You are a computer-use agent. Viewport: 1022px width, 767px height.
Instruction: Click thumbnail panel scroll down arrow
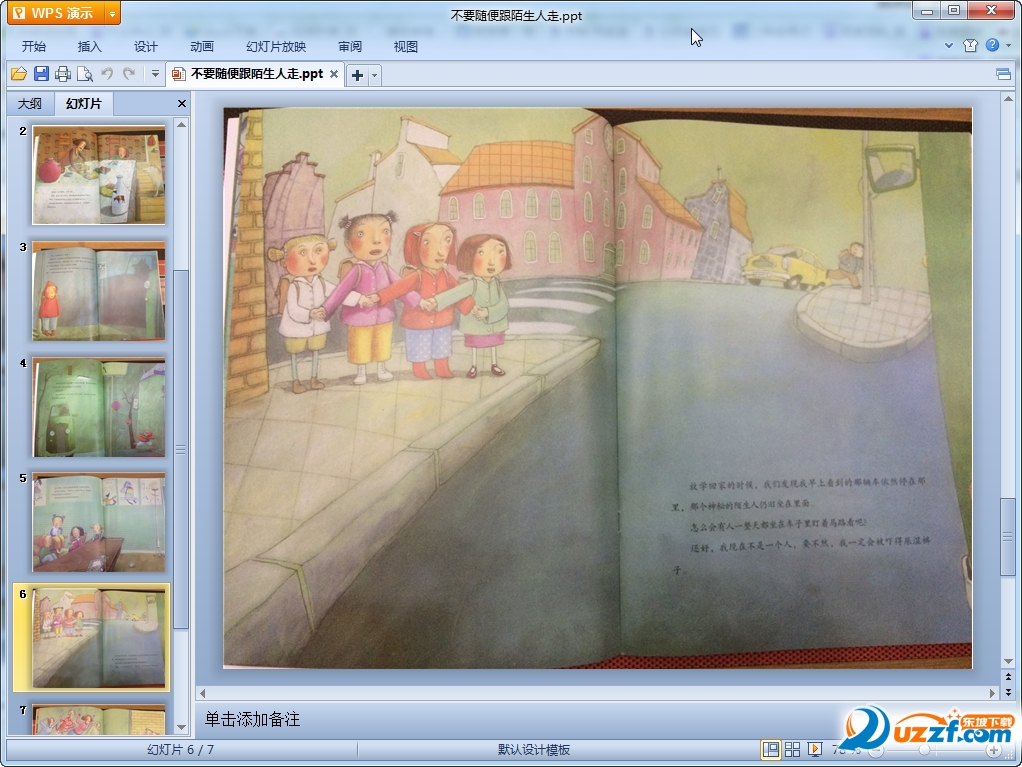pyautogui.click(x=182, y=727)
